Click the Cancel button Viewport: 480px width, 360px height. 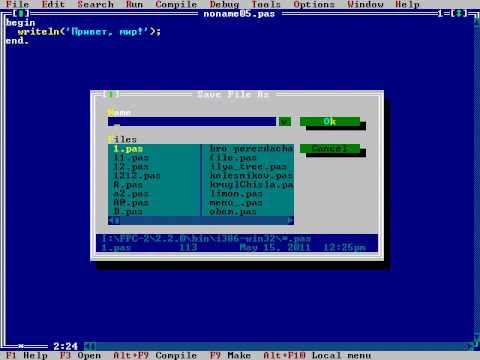tap(330, 148)
